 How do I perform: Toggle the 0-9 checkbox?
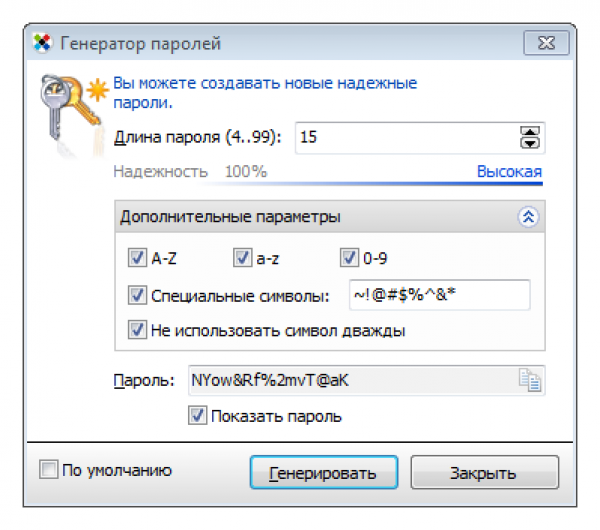tap(349, 258)
